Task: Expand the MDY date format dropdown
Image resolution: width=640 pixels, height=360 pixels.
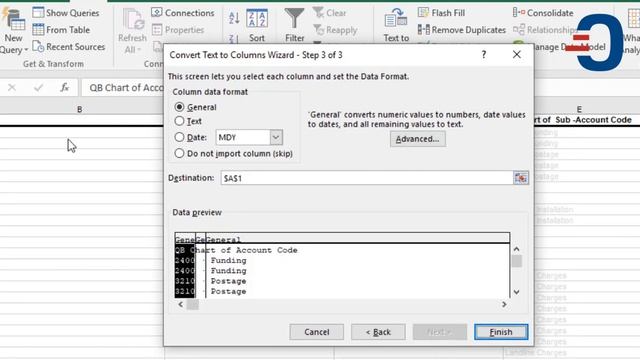Action: (x=276, y=137)
